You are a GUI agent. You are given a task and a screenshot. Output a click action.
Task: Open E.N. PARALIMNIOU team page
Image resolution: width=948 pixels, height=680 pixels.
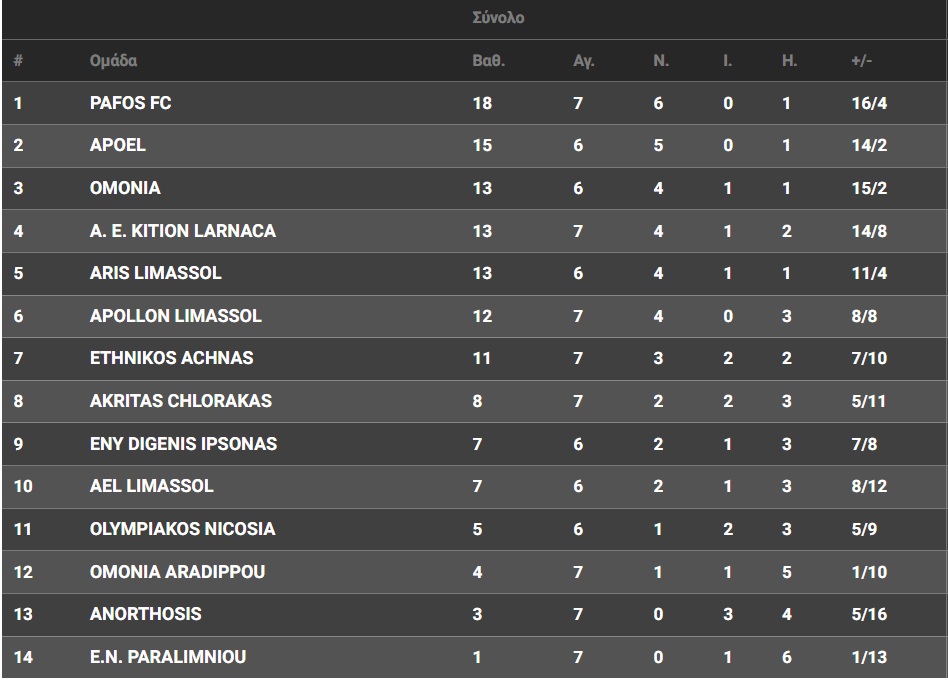[167, 657]
